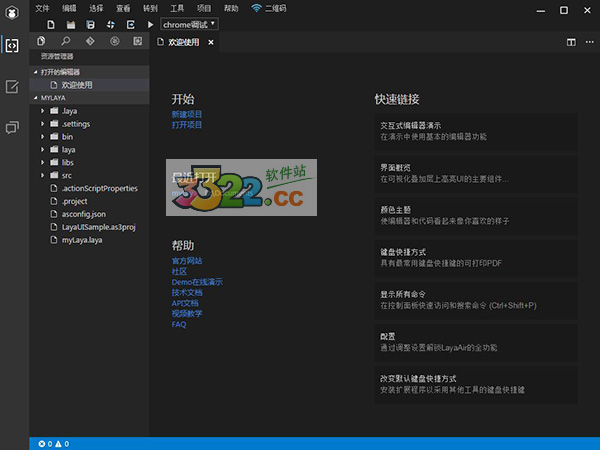The height and width of the screenshot is (450, 600).
Task: Click the errors and warnings status indicator
Action: (x=53, y=443)
